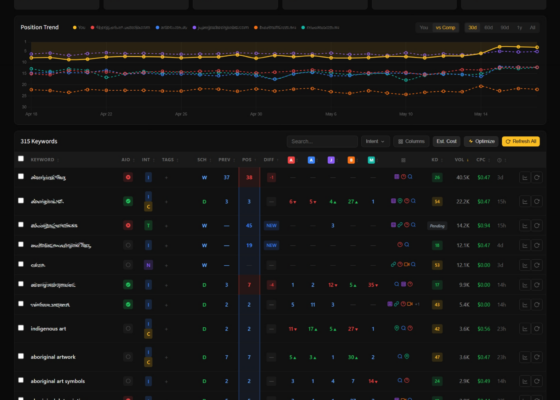Open trend chart icon for the 40.5K volume row

525,178
